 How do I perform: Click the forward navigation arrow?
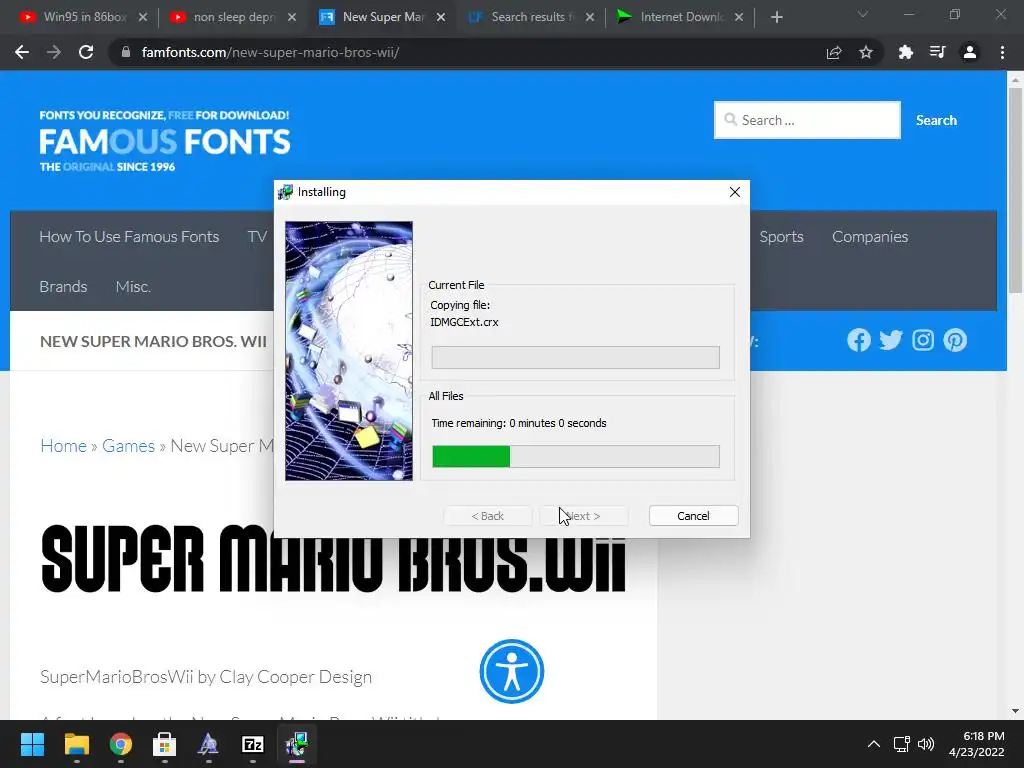coord(54,52)
